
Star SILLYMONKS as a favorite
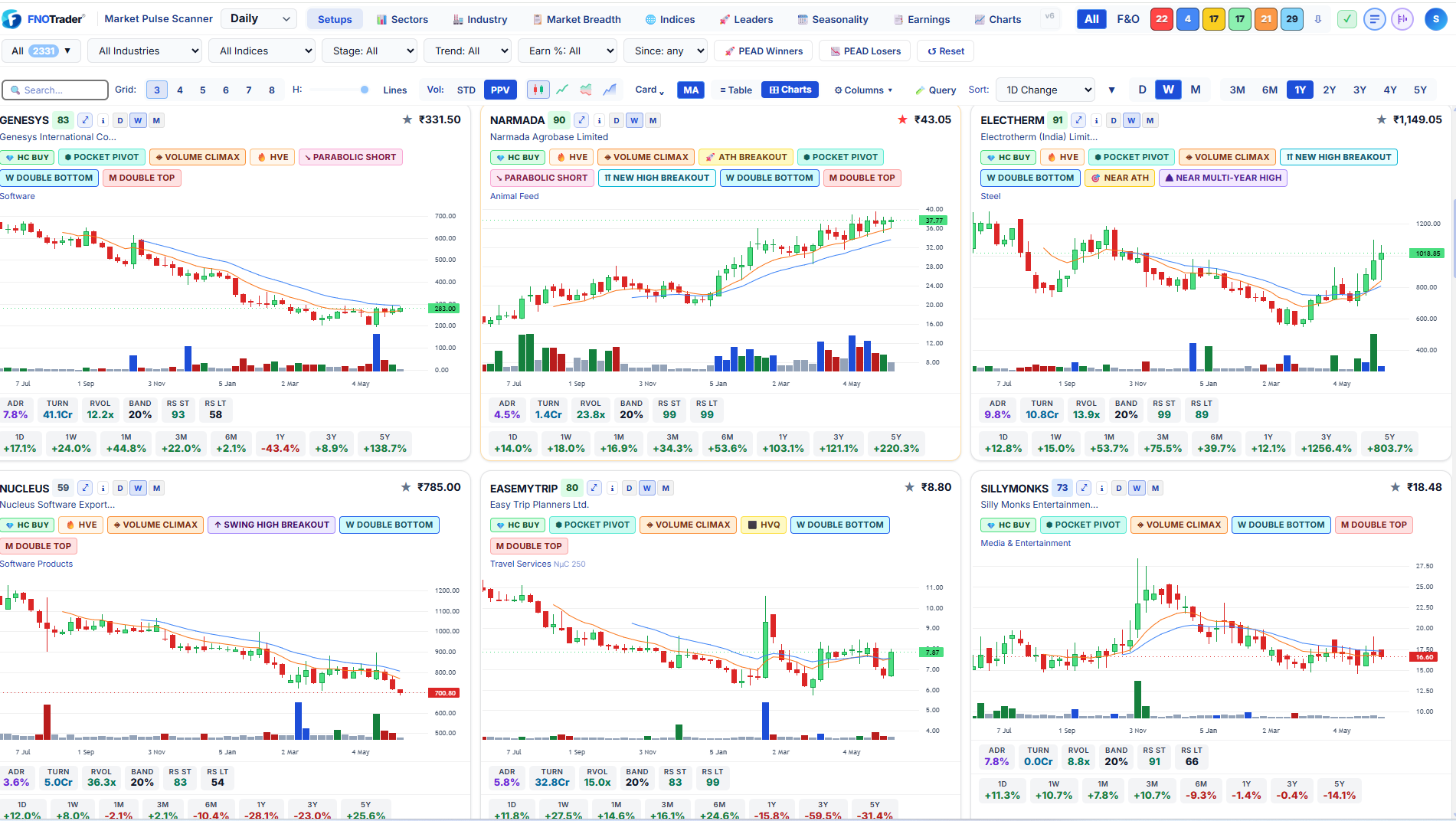1395,487
